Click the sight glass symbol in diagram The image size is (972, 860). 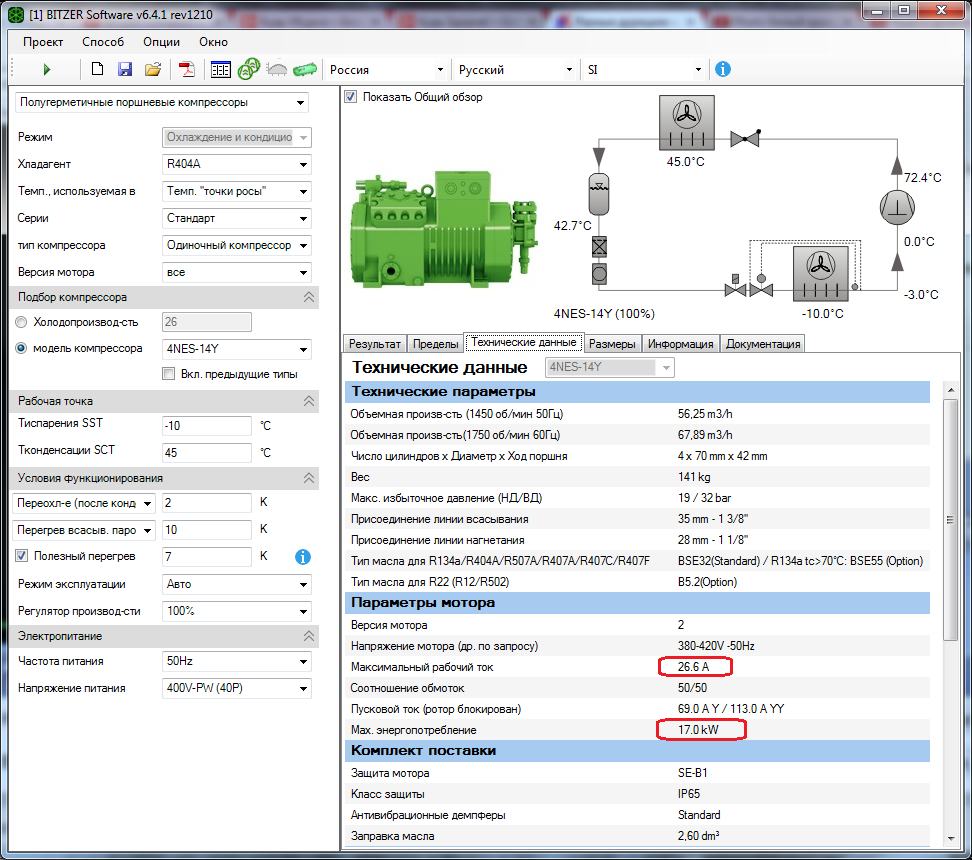[599, 273]
